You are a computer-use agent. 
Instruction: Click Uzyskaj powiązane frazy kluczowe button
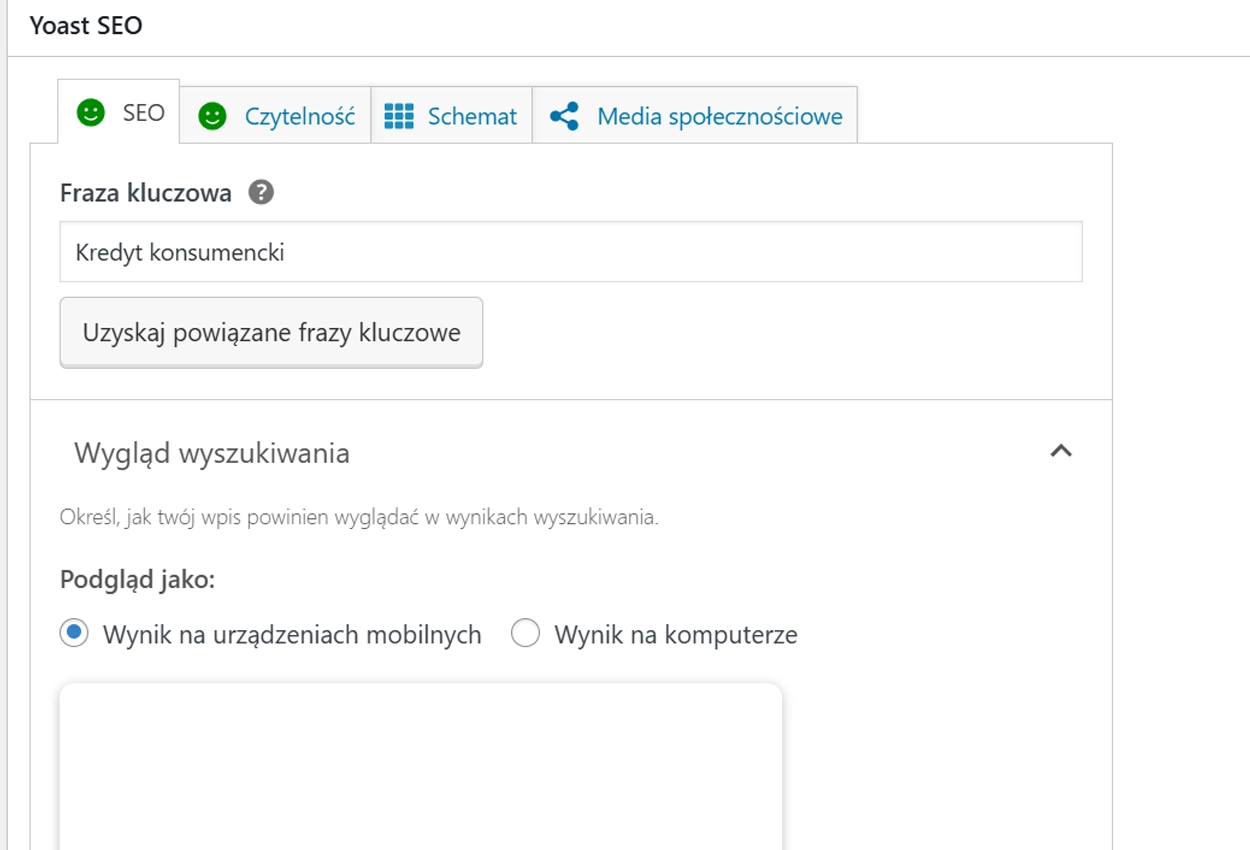271,332
